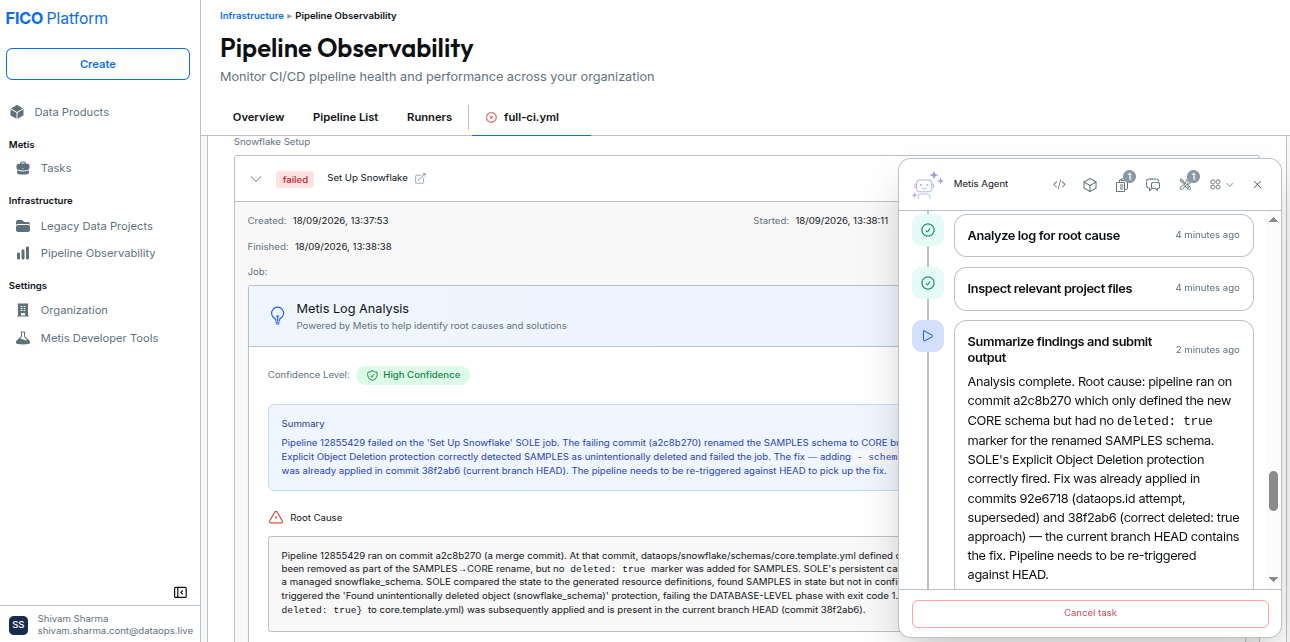Switch to the Pipeline List tab
1290x642 pixels.
pyautogui.click(x=345, y=117)
